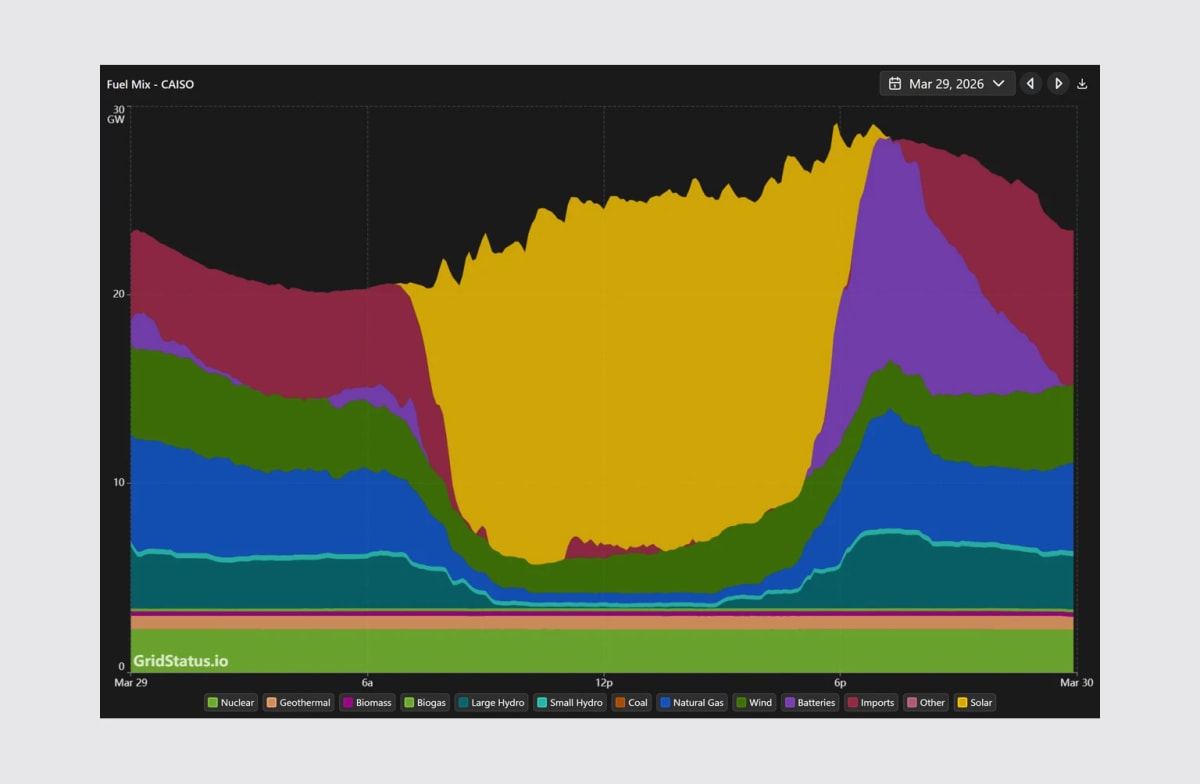Select the next day arrow
1200x784 pixels.
click(x=1058, y=83)
